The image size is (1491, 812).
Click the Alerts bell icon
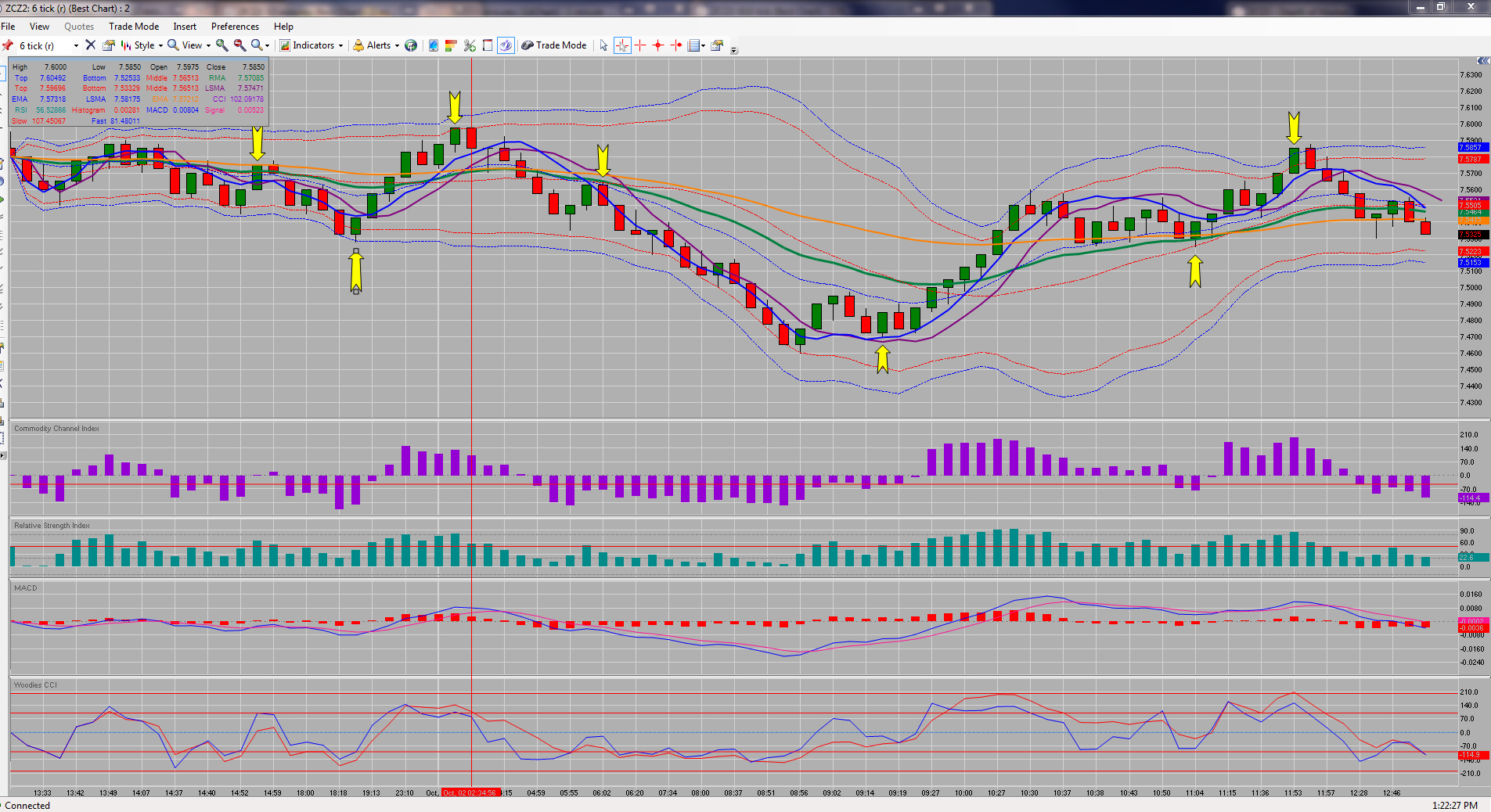pos(358,45)
